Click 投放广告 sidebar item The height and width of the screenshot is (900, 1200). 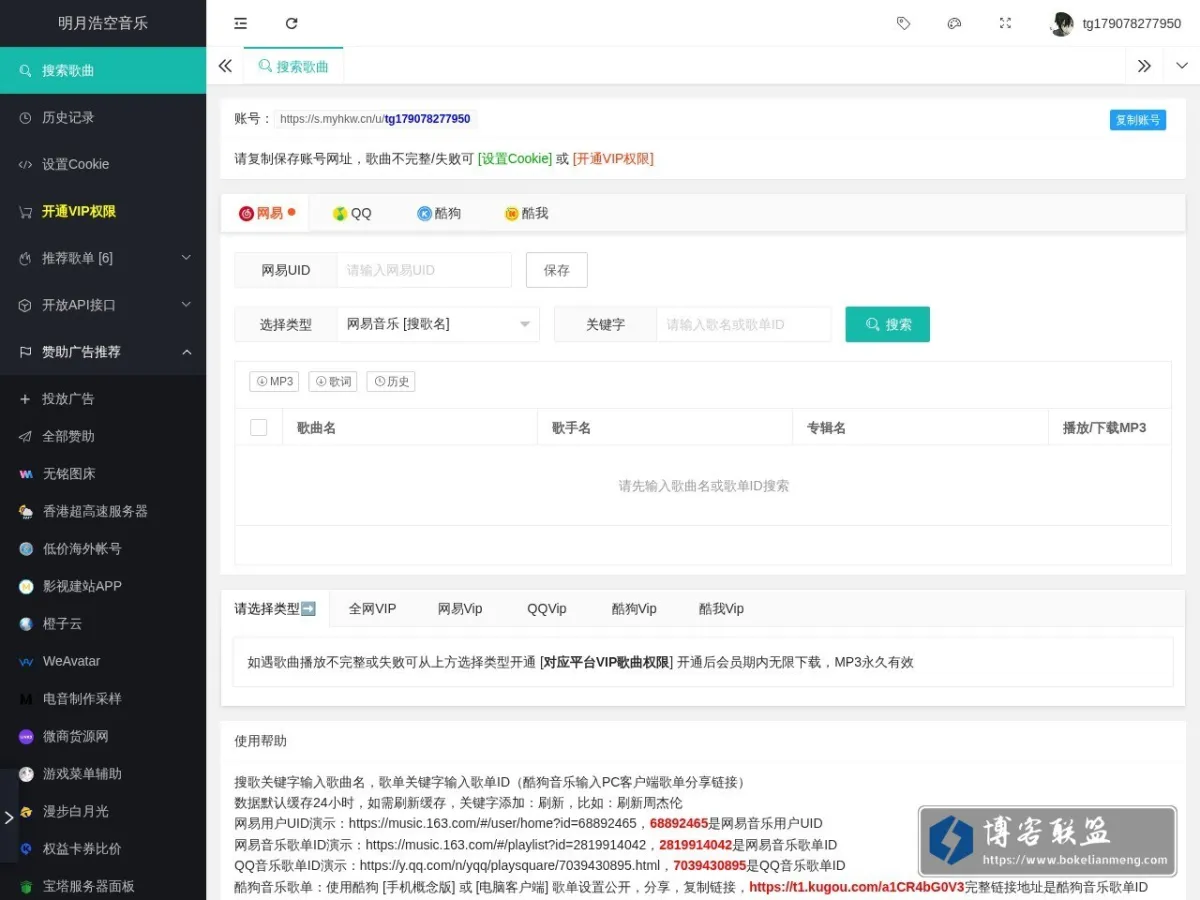(x=103, y=399)
